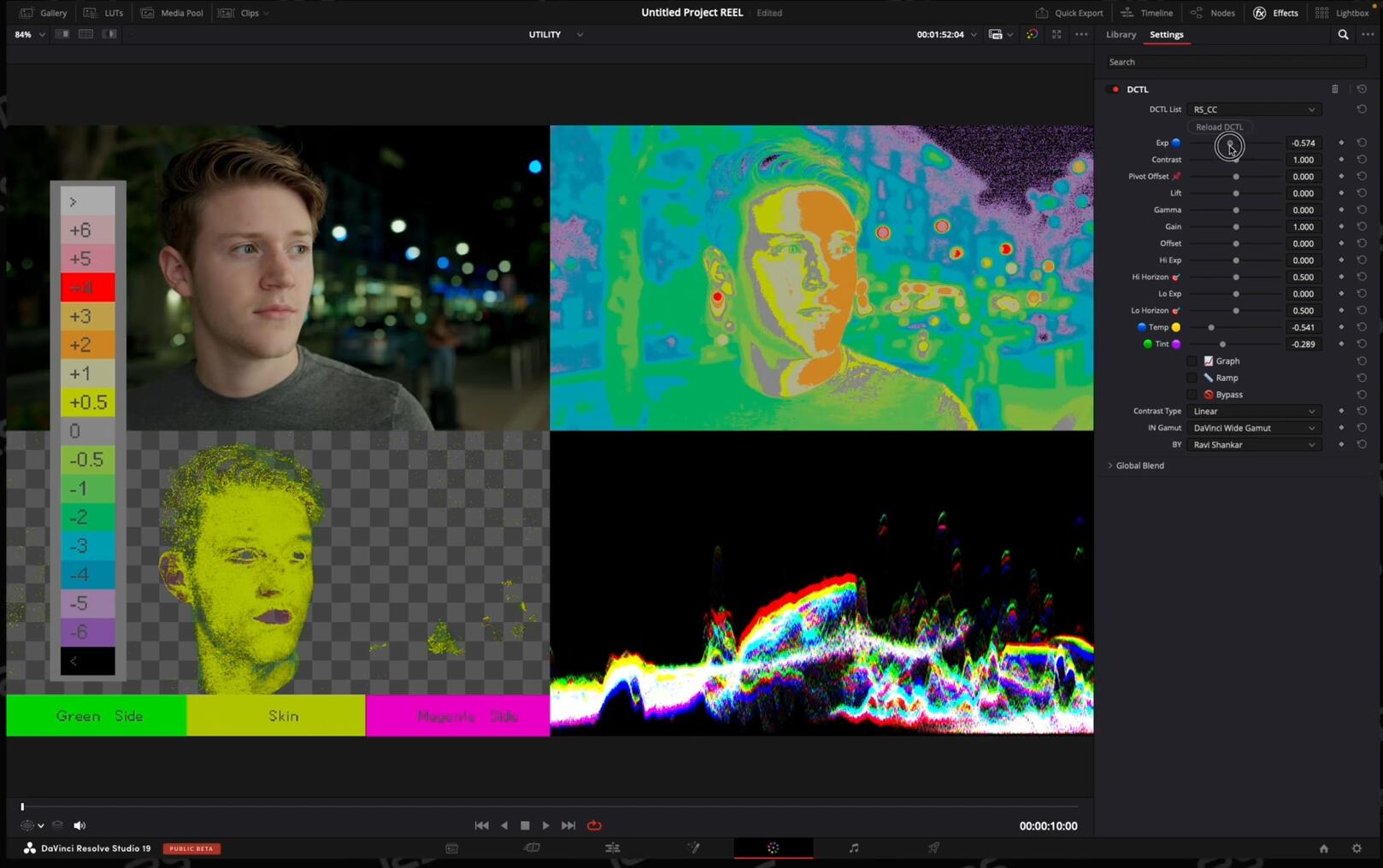Click the Temp slider handle

1211,327
